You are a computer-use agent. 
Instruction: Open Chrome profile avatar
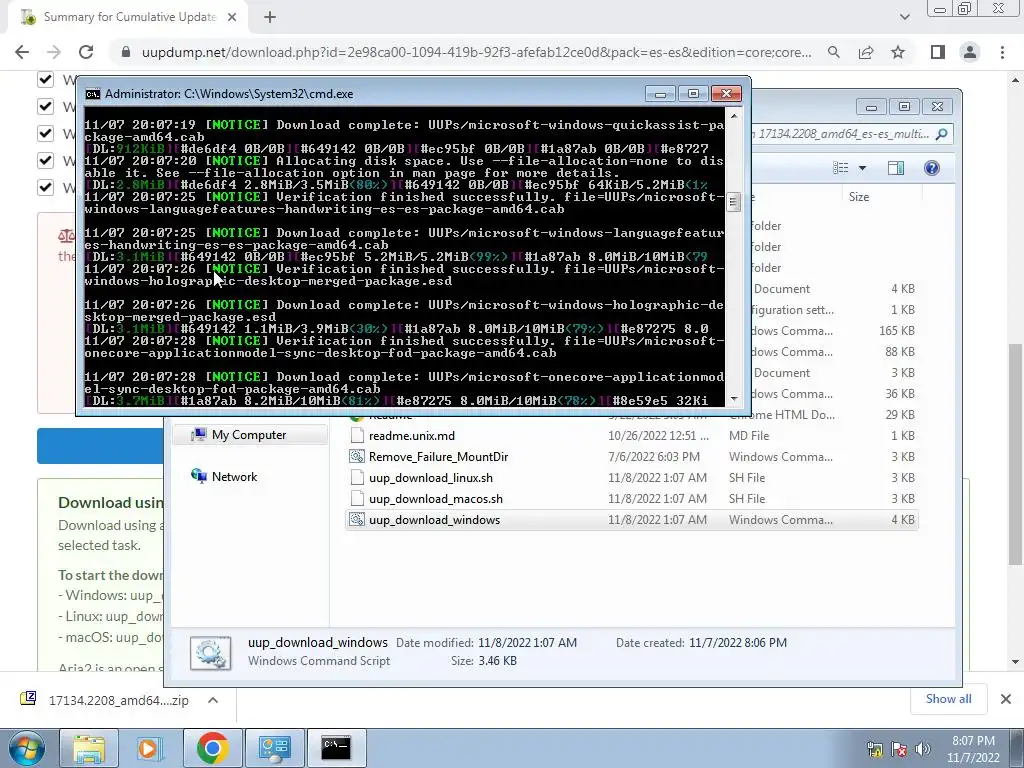click(970, 52)
